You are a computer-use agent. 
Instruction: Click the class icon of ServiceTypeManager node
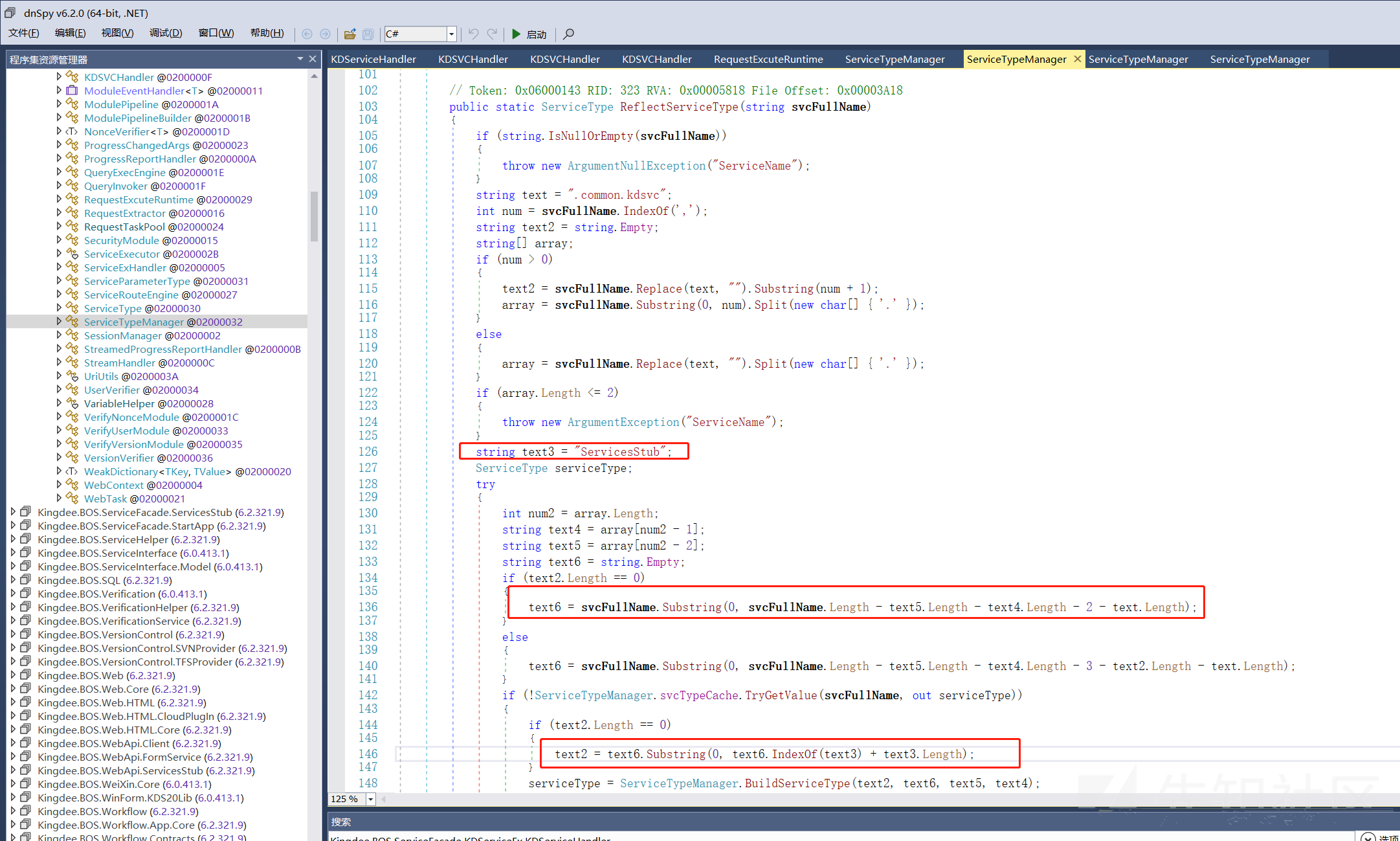click(72, 322)
